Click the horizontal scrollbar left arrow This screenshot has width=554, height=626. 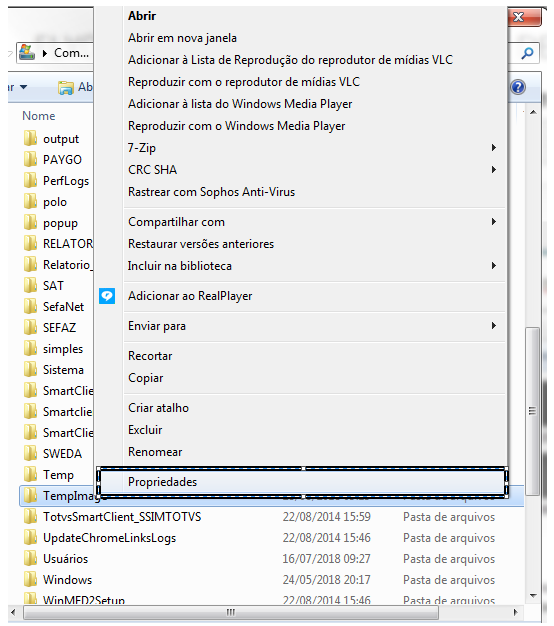14,612
